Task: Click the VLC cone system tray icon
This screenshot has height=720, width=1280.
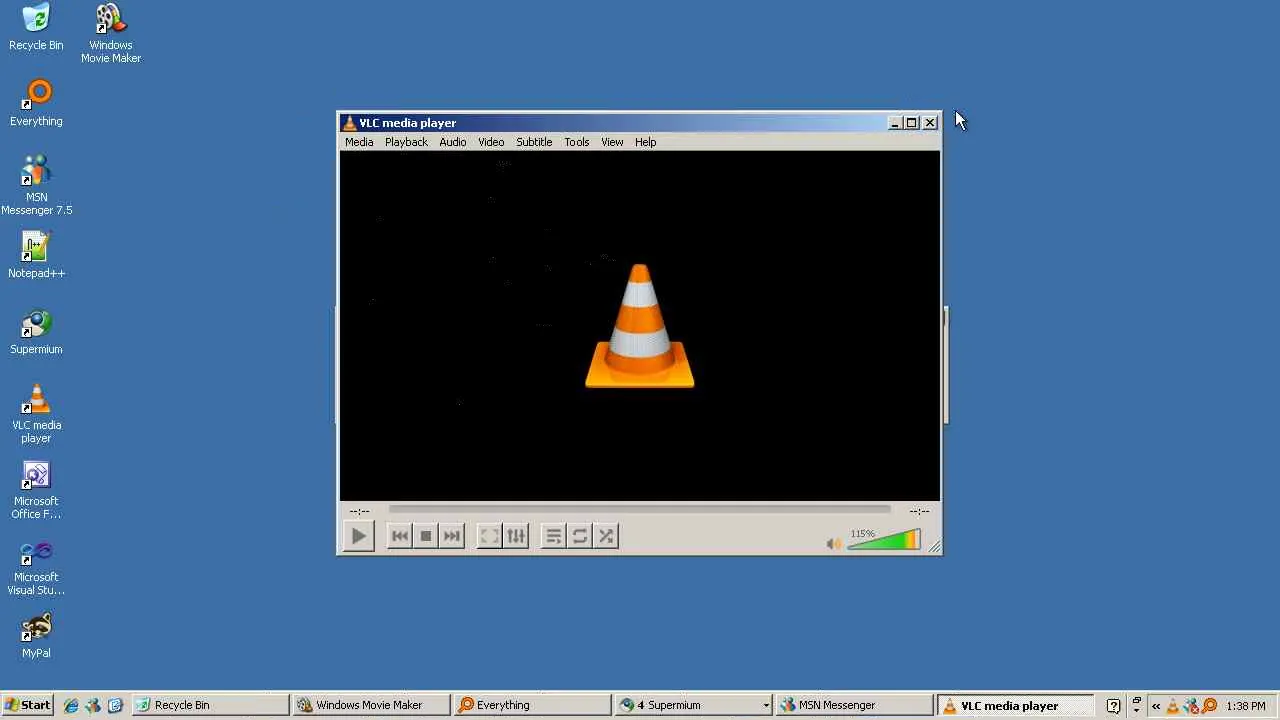Action: point(1174,706)
